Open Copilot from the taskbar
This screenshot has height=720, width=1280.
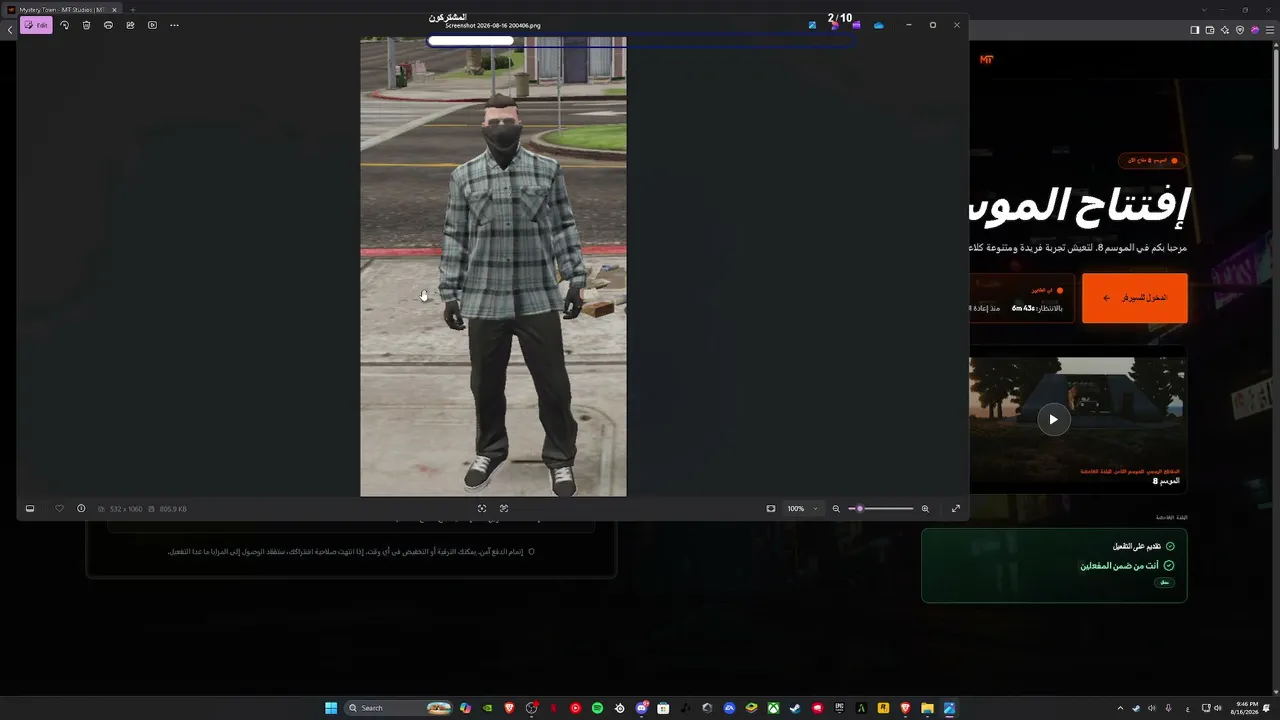click(465, 708)
